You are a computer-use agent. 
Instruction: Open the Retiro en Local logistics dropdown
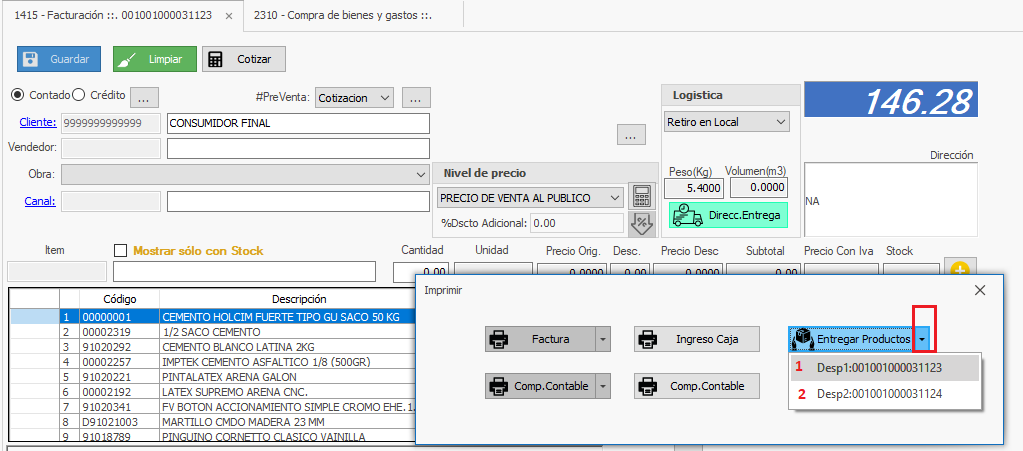725,122
